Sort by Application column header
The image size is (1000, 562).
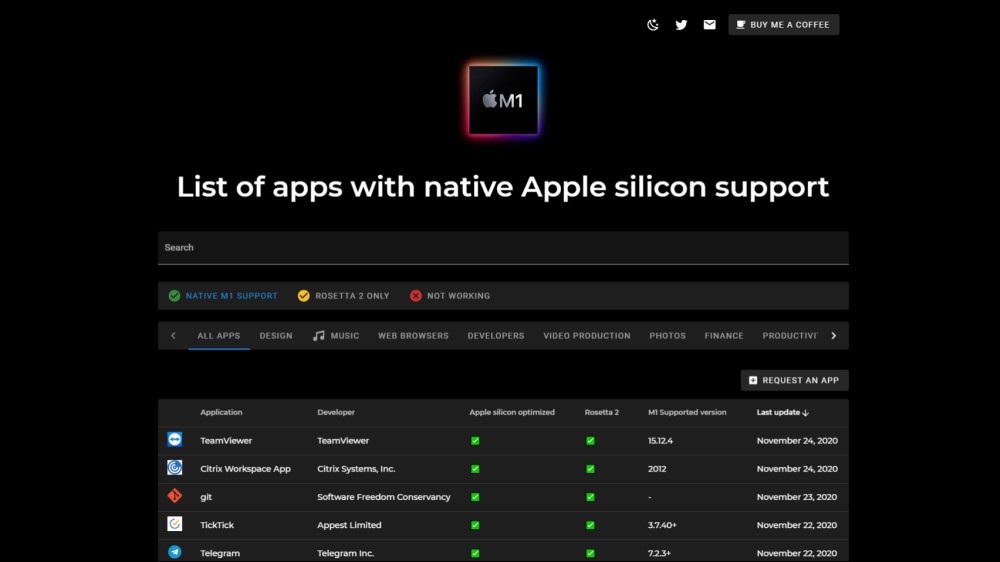click(x=221, y=413)
